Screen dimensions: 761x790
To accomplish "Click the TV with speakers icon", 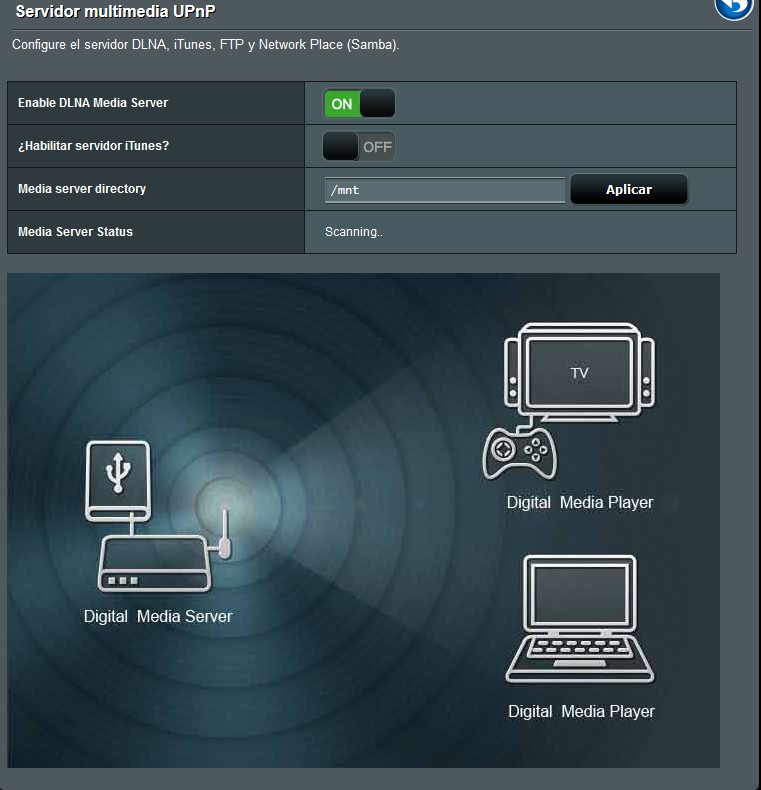I will 580,372.
